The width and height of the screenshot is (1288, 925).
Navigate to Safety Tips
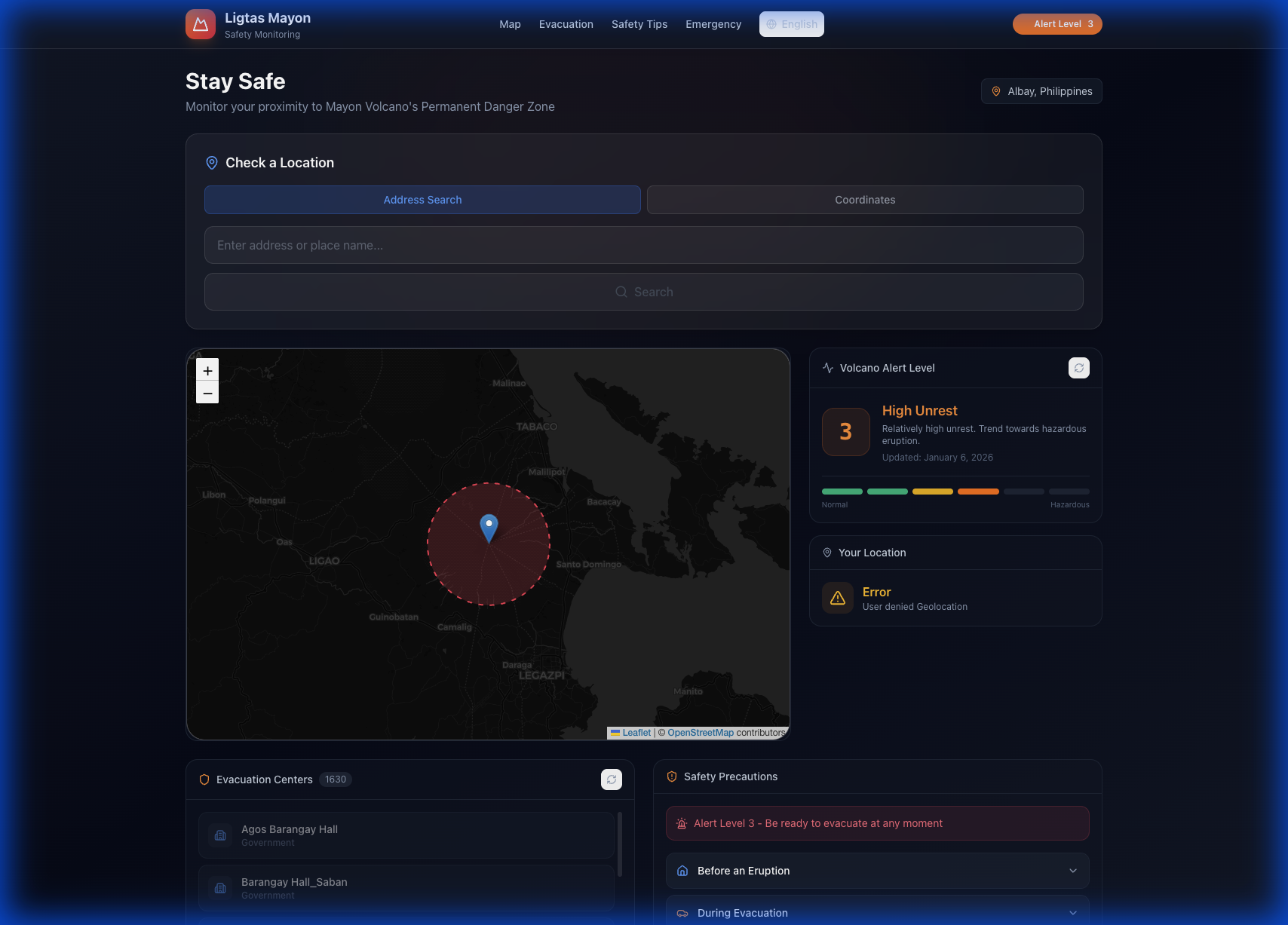[639, 23]
